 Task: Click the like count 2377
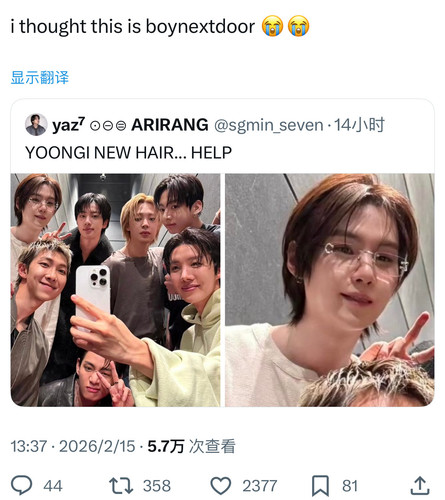tap(260, 486)
